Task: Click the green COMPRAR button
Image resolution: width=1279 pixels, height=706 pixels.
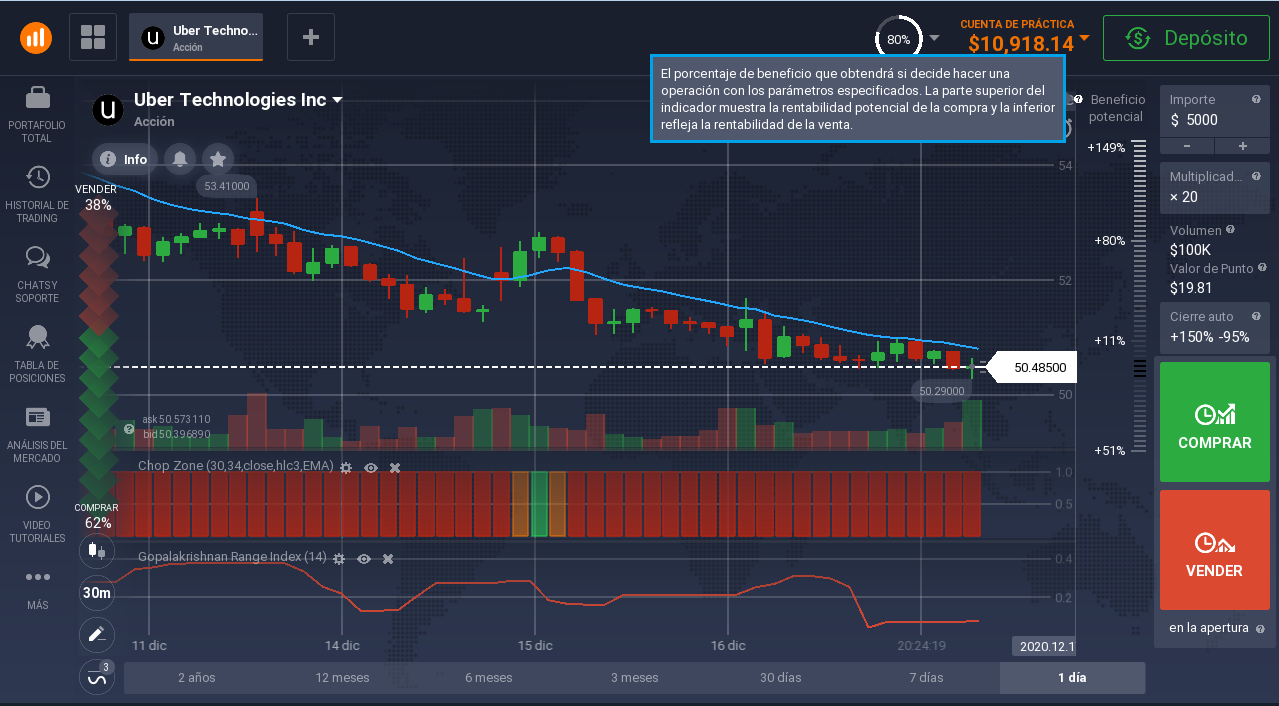Action: coord(1215,422)
